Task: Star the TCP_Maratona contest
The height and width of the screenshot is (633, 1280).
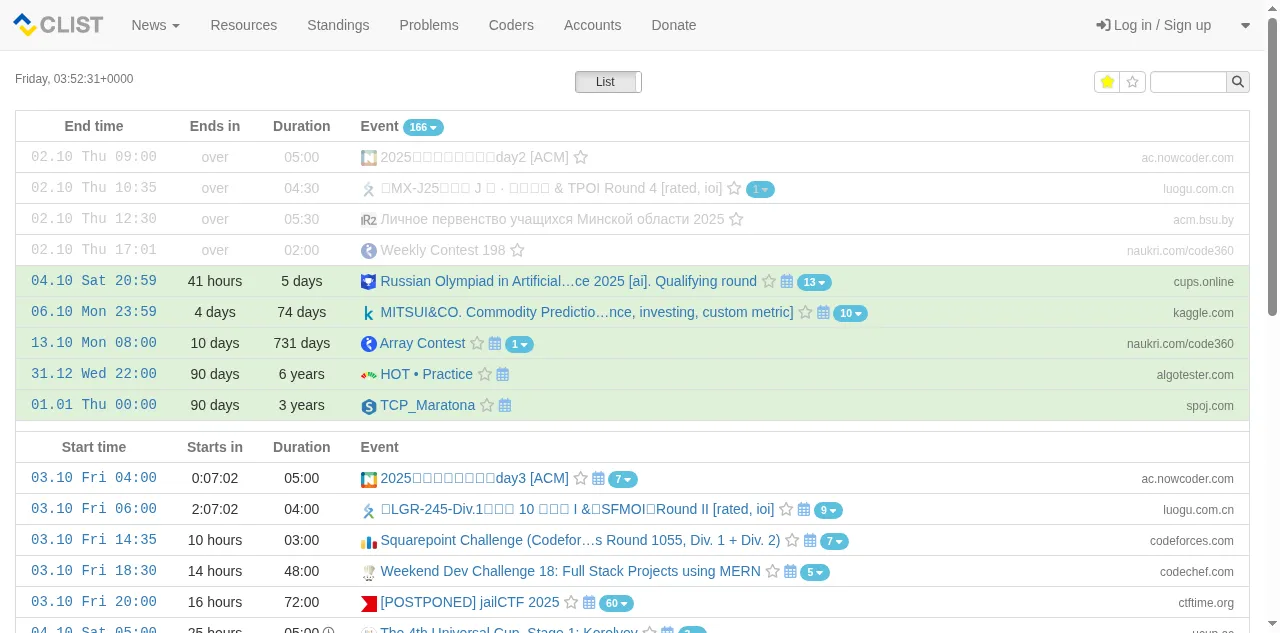Action: 487,406
